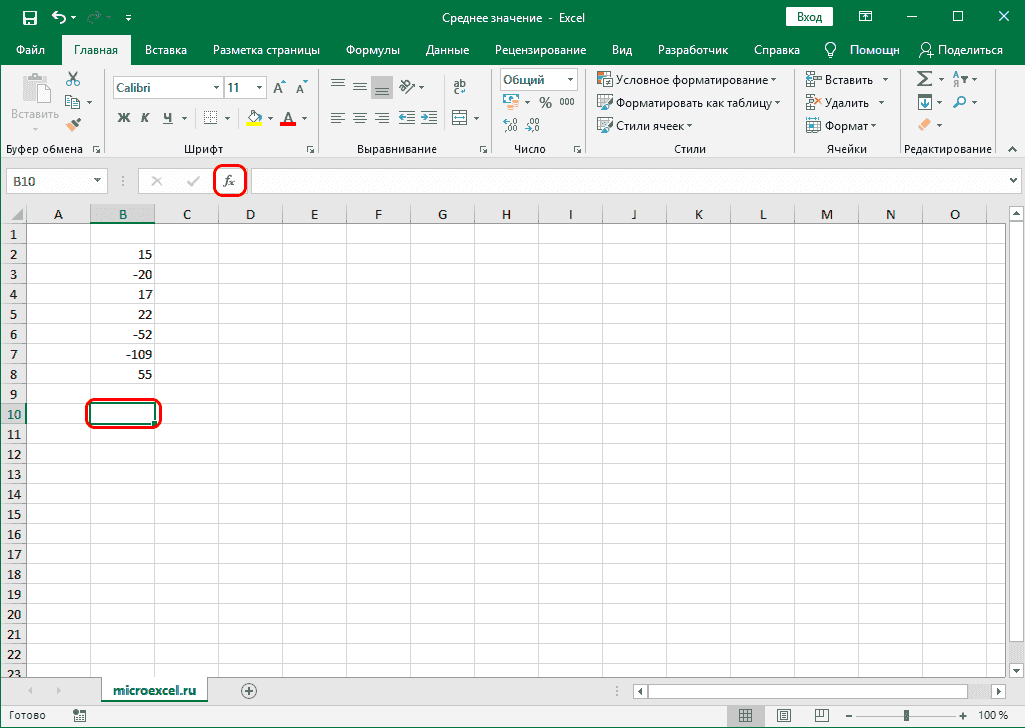Screen dimensions: 1025x728
Task: Click the Вход button in the title bar
Action: [x=809, y=16]
